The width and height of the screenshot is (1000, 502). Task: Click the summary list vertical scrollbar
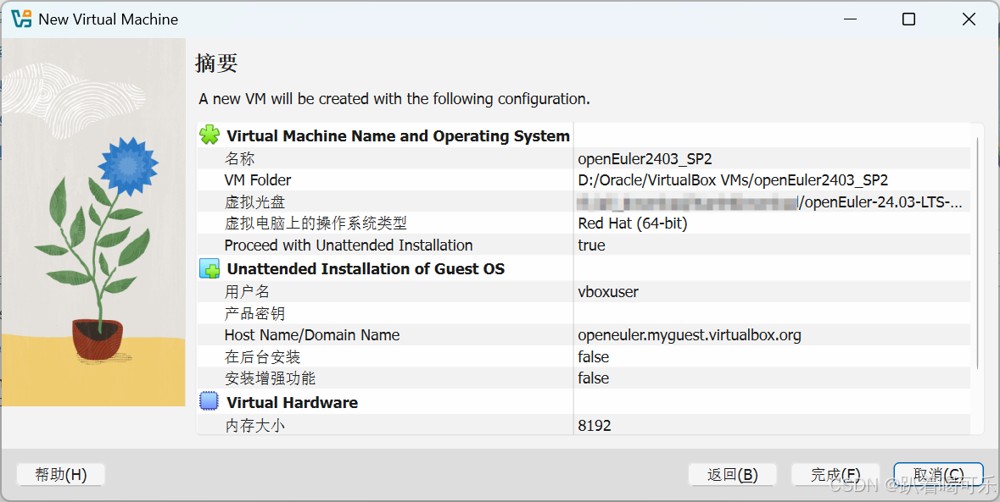[976, 250]
